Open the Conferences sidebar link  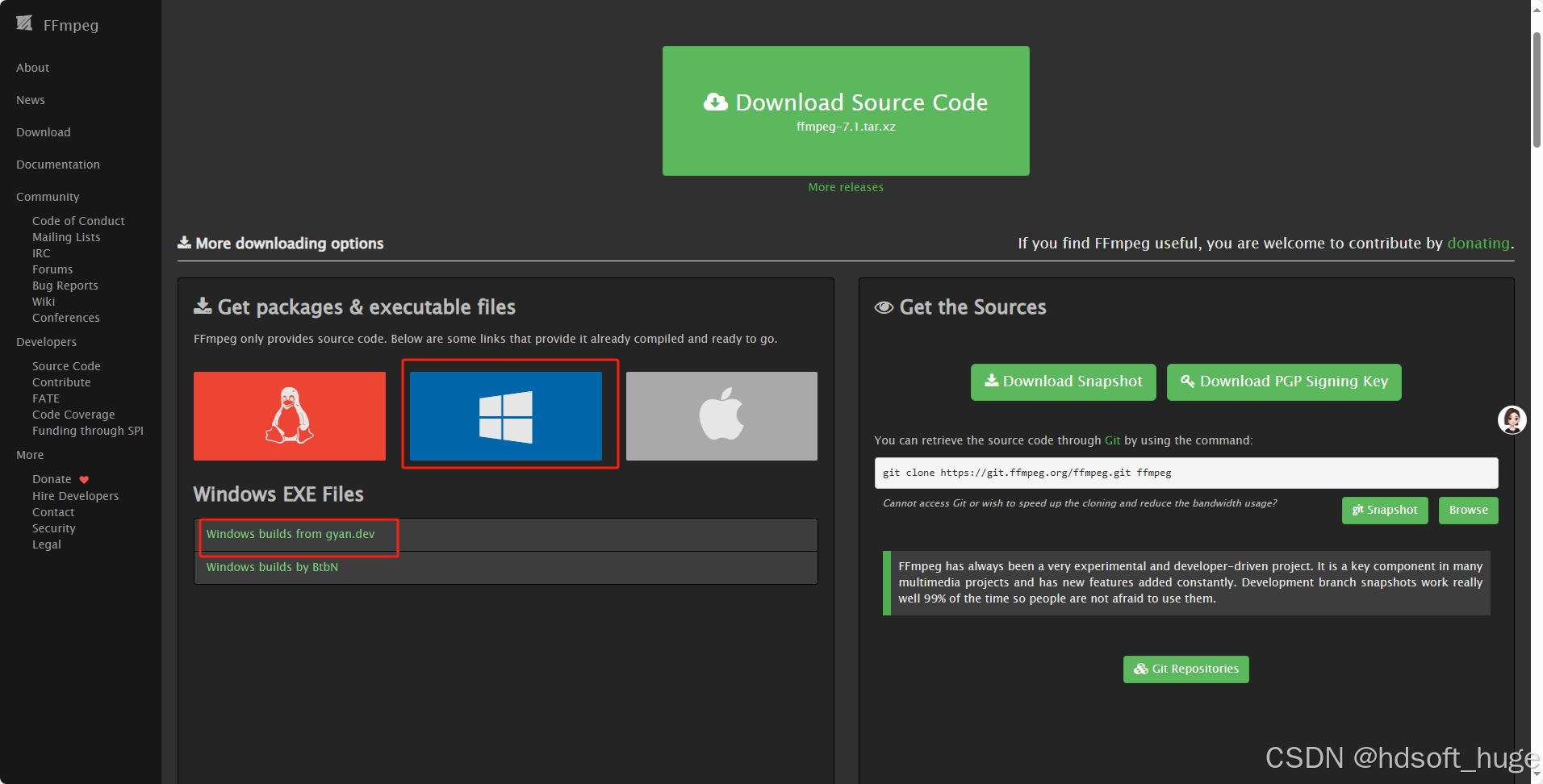click(x=66, y=318)
